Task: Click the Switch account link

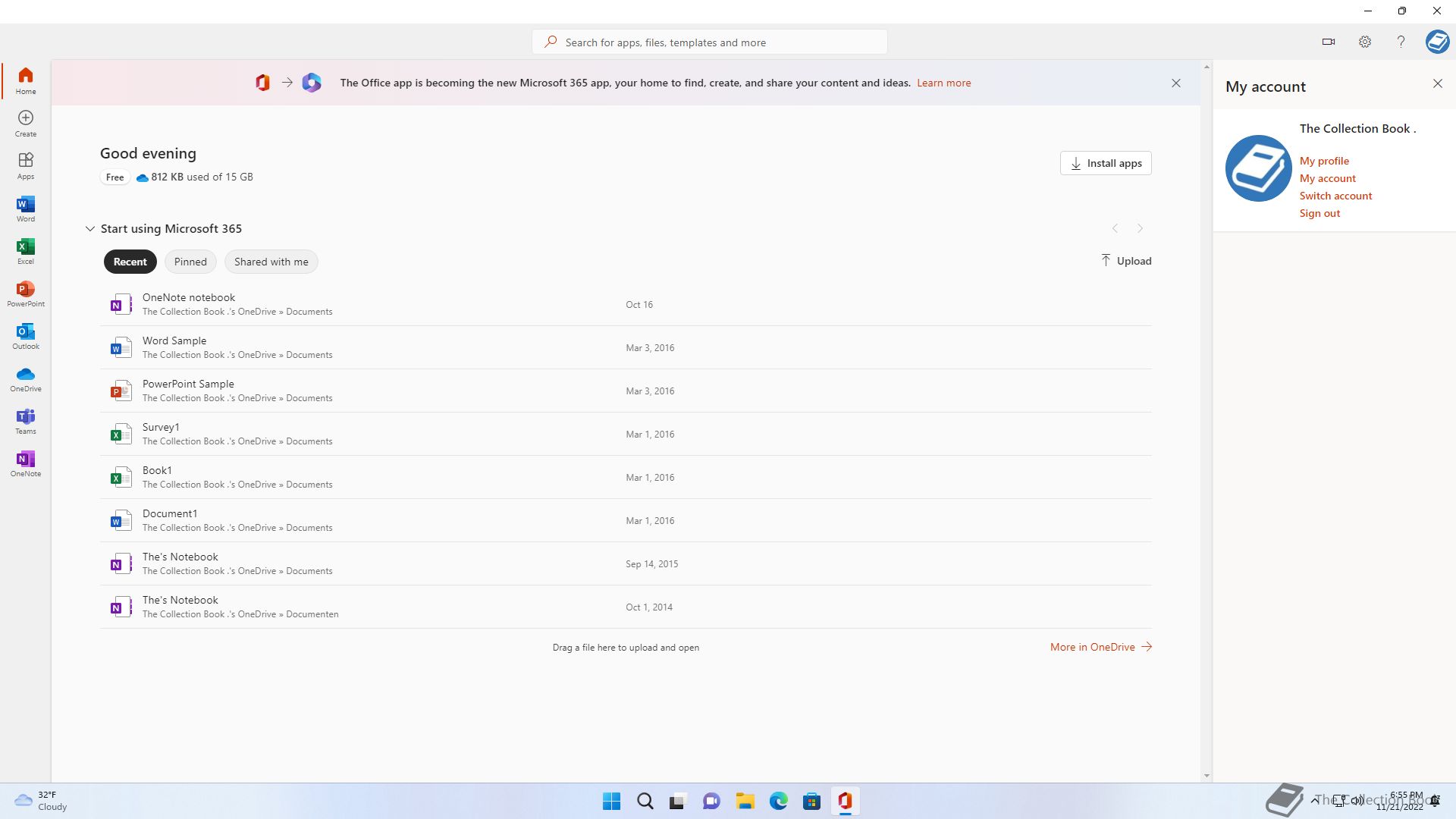Action: (x=1335, y=196)
